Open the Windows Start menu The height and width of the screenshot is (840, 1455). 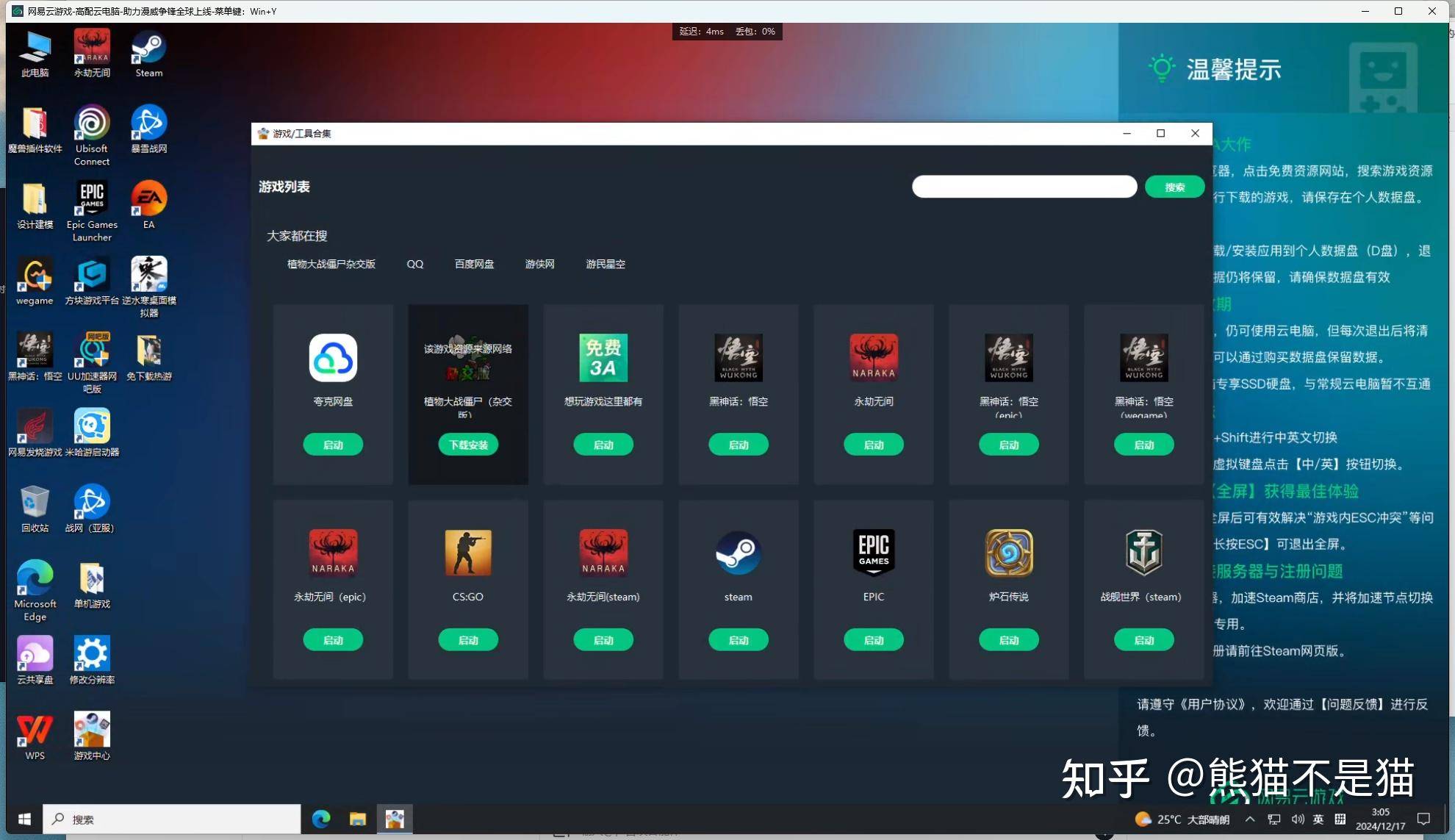point(24,819)
